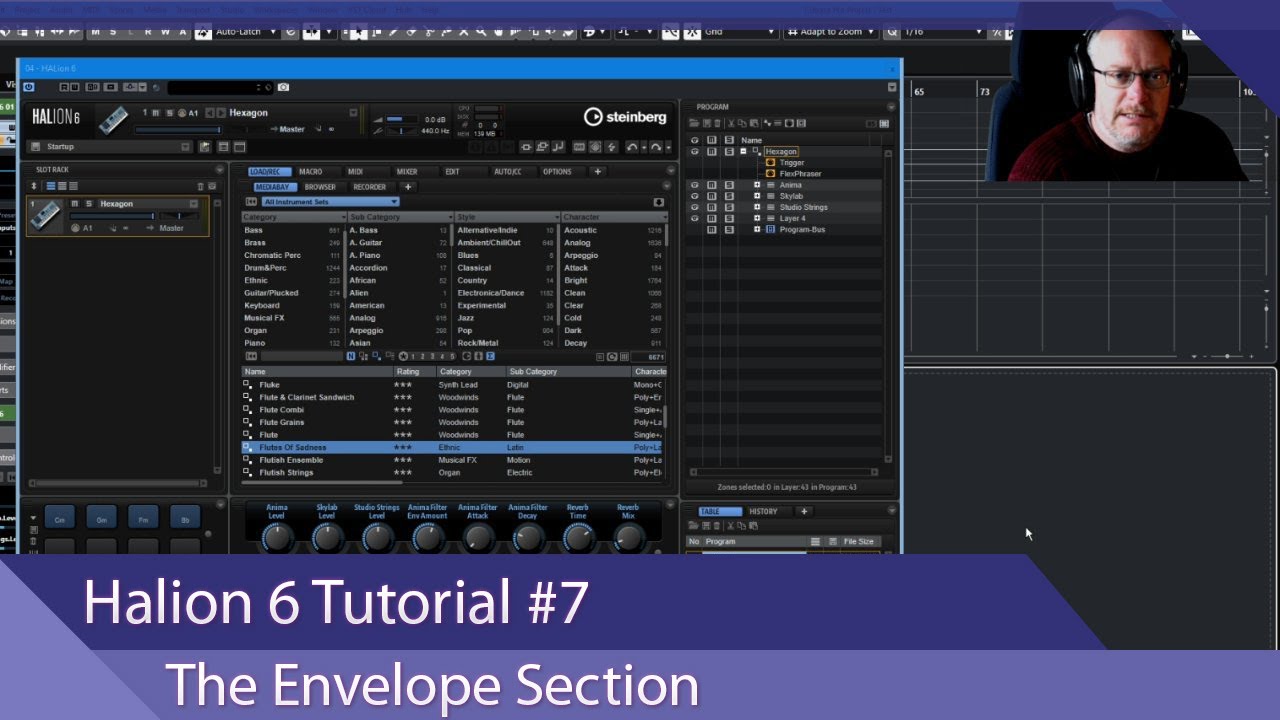This screenshot has width=1280, height=720.
Task: Click trash icon in Slot Rack toolbar
Action: tap(200, 187)
